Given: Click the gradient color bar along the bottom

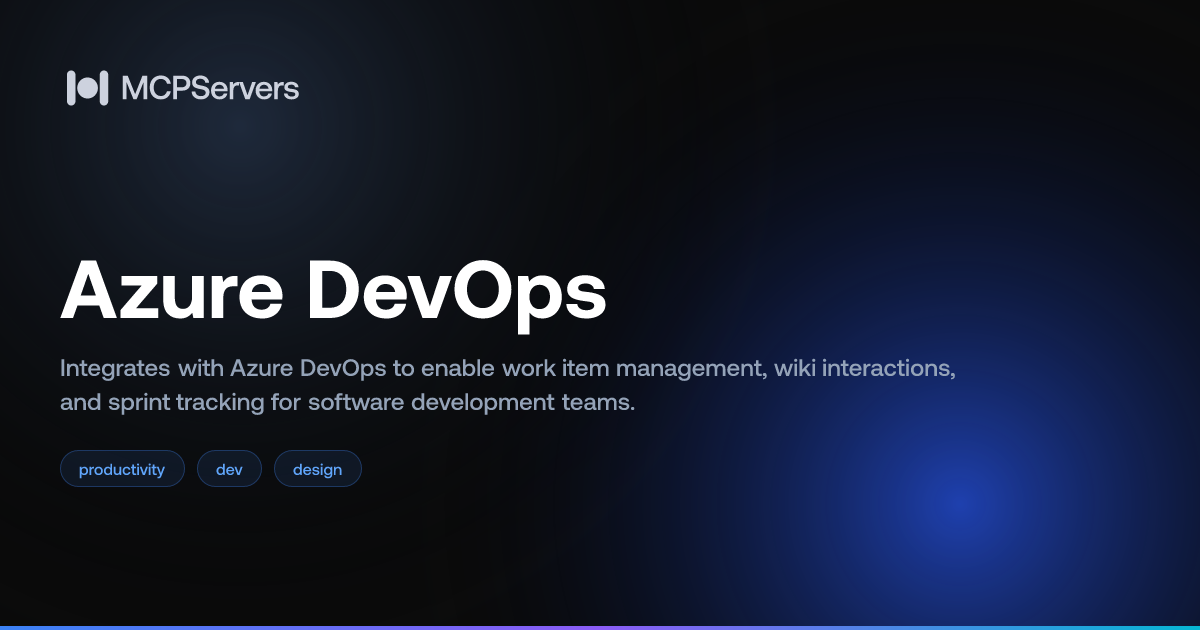Looking at the screenshot, I should coord(600,627).
